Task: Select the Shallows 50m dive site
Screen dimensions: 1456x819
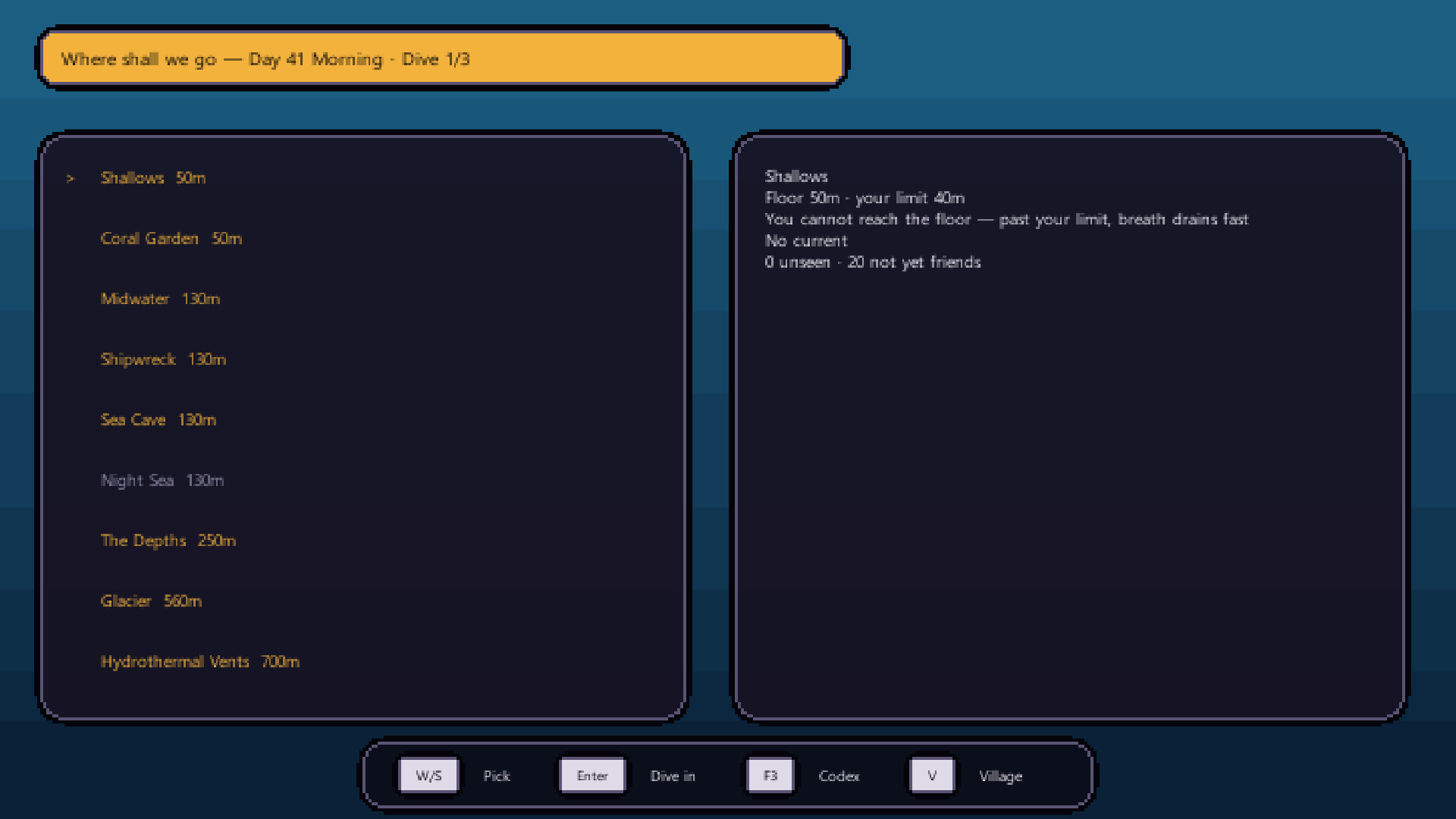Action: (x=153, y=177)
